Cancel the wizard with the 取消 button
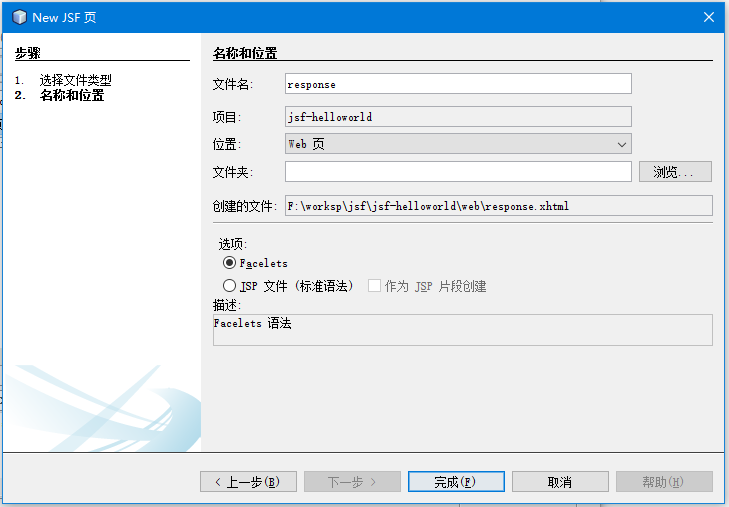This screenshot has height=507, width=729. (560, 482)
